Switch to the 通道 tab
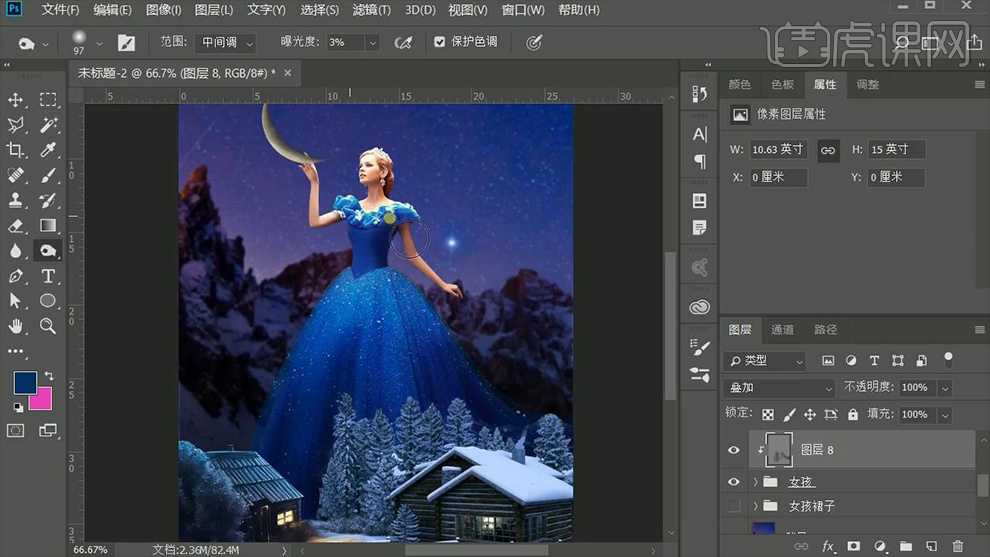The image size is (990, 557). pyautogui.click(x=782, y=329)
